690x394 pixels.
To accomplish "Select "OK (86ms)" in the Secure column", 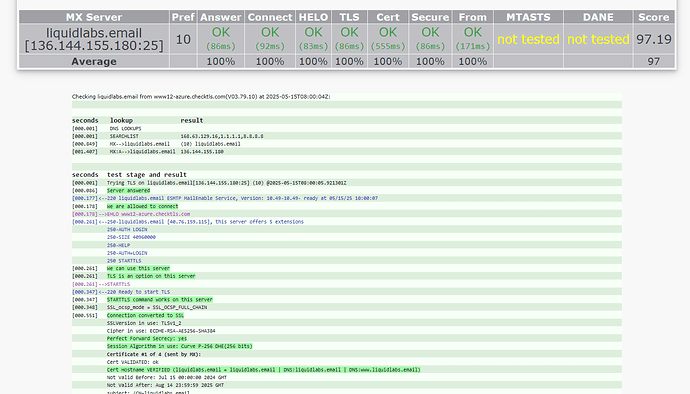I will (x=430, y=39).
